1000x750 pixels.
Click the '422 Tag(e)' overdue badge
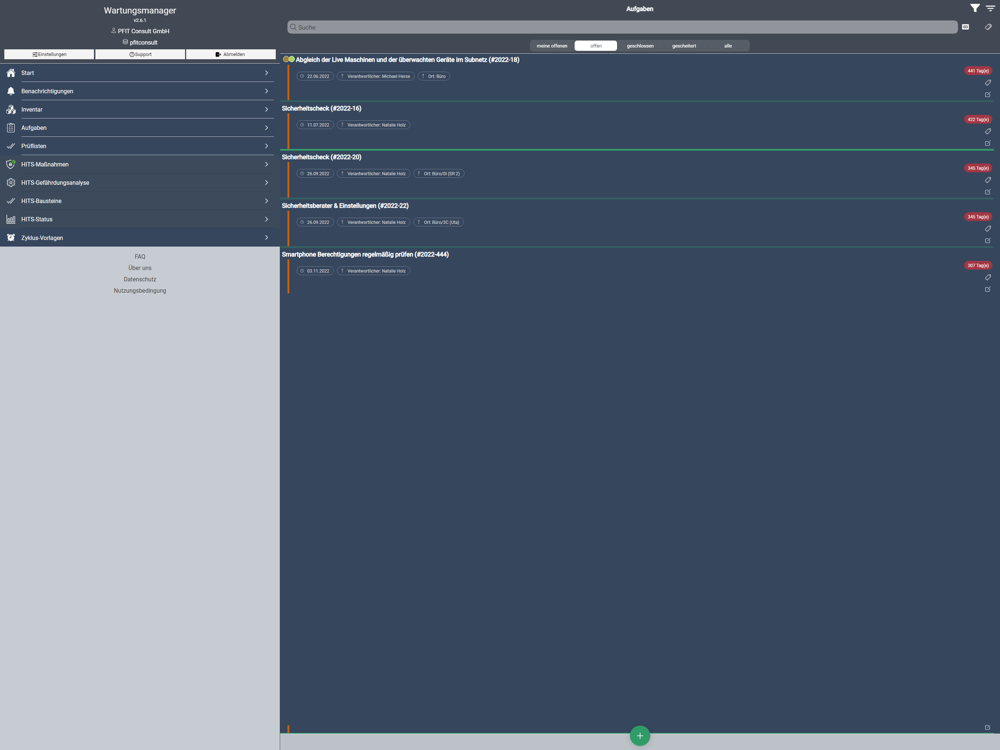pos(978,119)
